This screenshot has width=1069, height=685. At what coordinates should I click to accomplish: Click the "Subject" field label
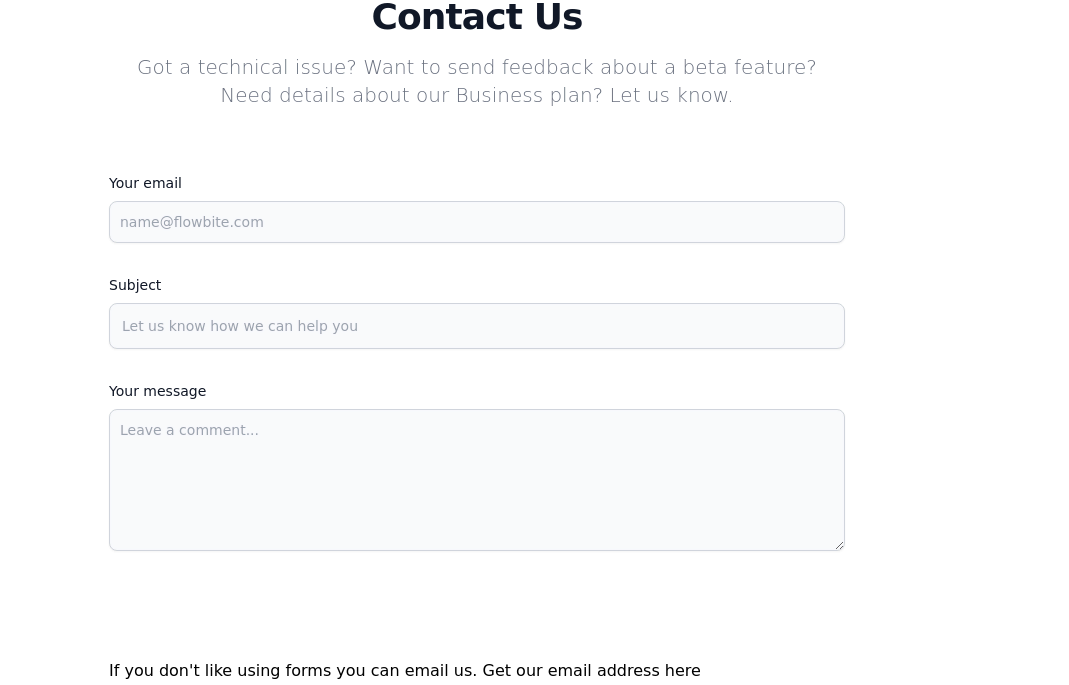pyautogui.click(x=135, y=285)
